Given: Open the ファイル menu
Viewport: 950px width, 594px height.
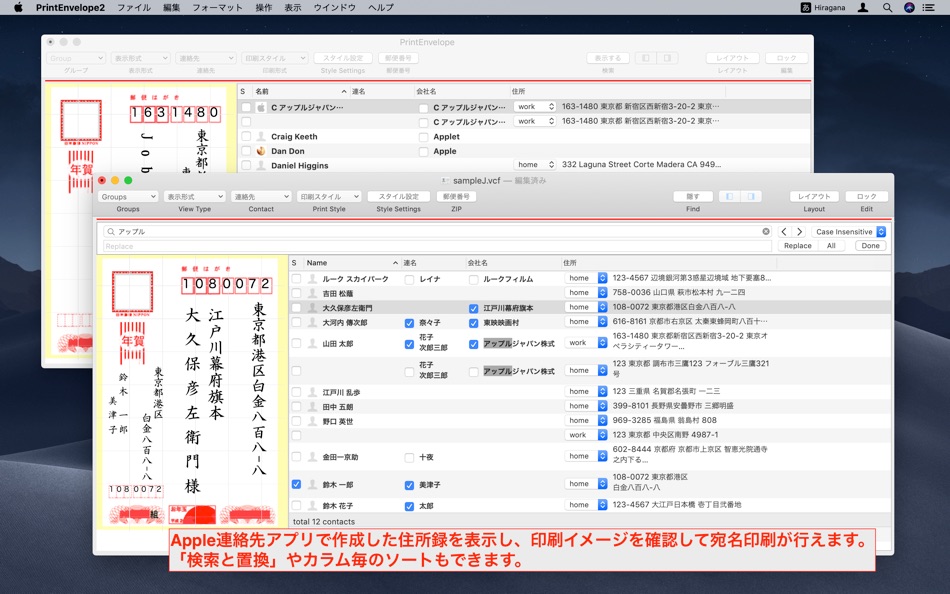Looking at the screenshot, I should click(134, 7).
